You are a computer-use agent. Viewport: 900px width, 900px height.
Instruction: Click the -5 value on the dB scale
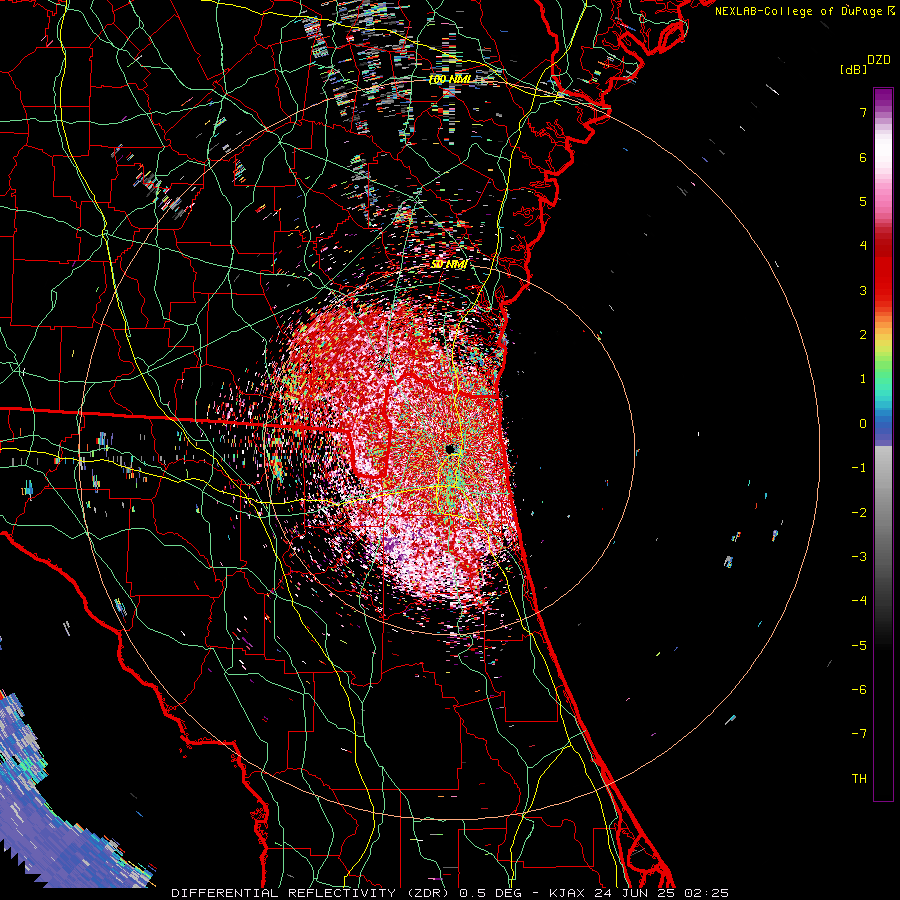859,646
